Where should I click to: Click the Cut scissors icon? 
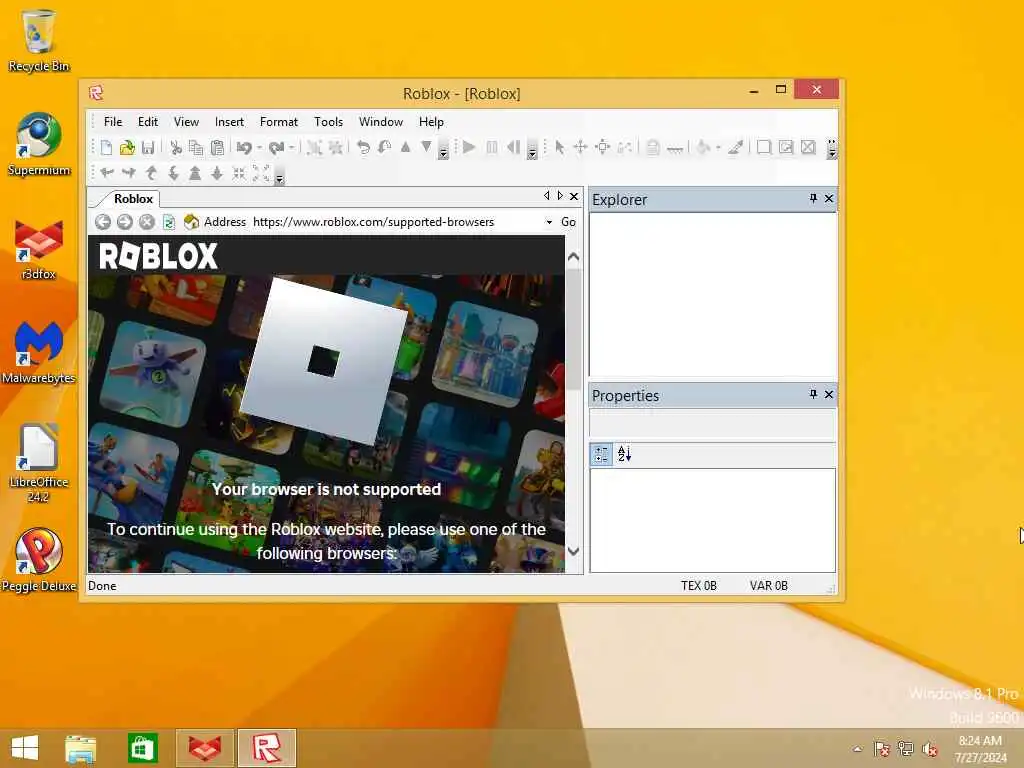tap(176, 148)
